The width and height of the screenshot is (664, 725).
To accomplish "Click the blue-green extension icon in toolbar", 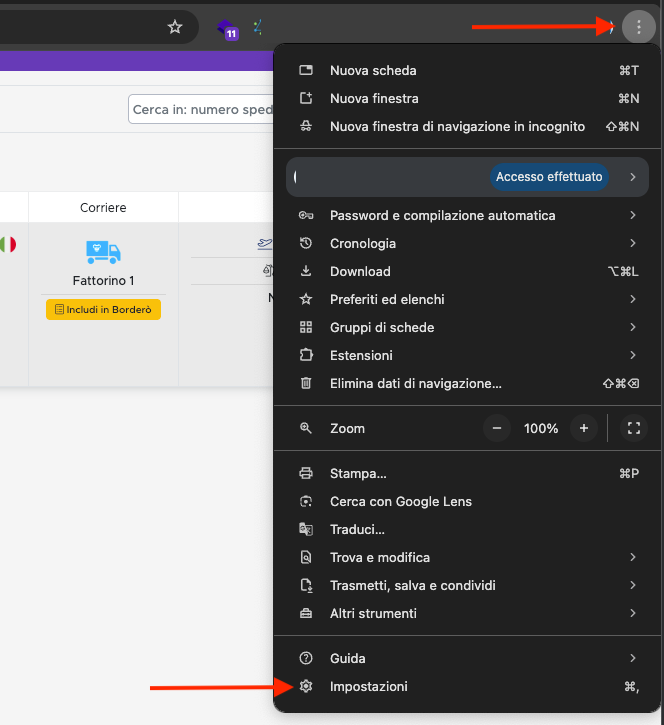I will coord(258,27).
